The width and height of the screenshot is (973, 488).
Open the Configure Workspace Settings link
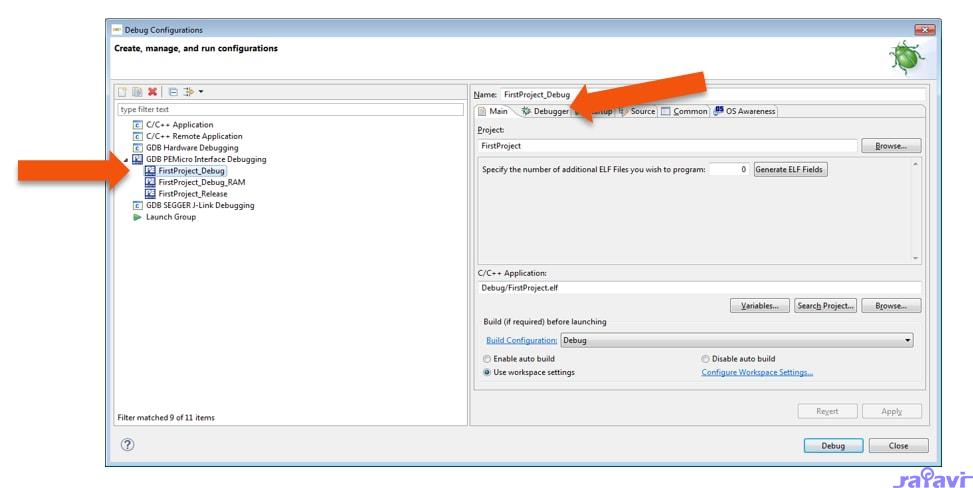[x=757, y=372]
